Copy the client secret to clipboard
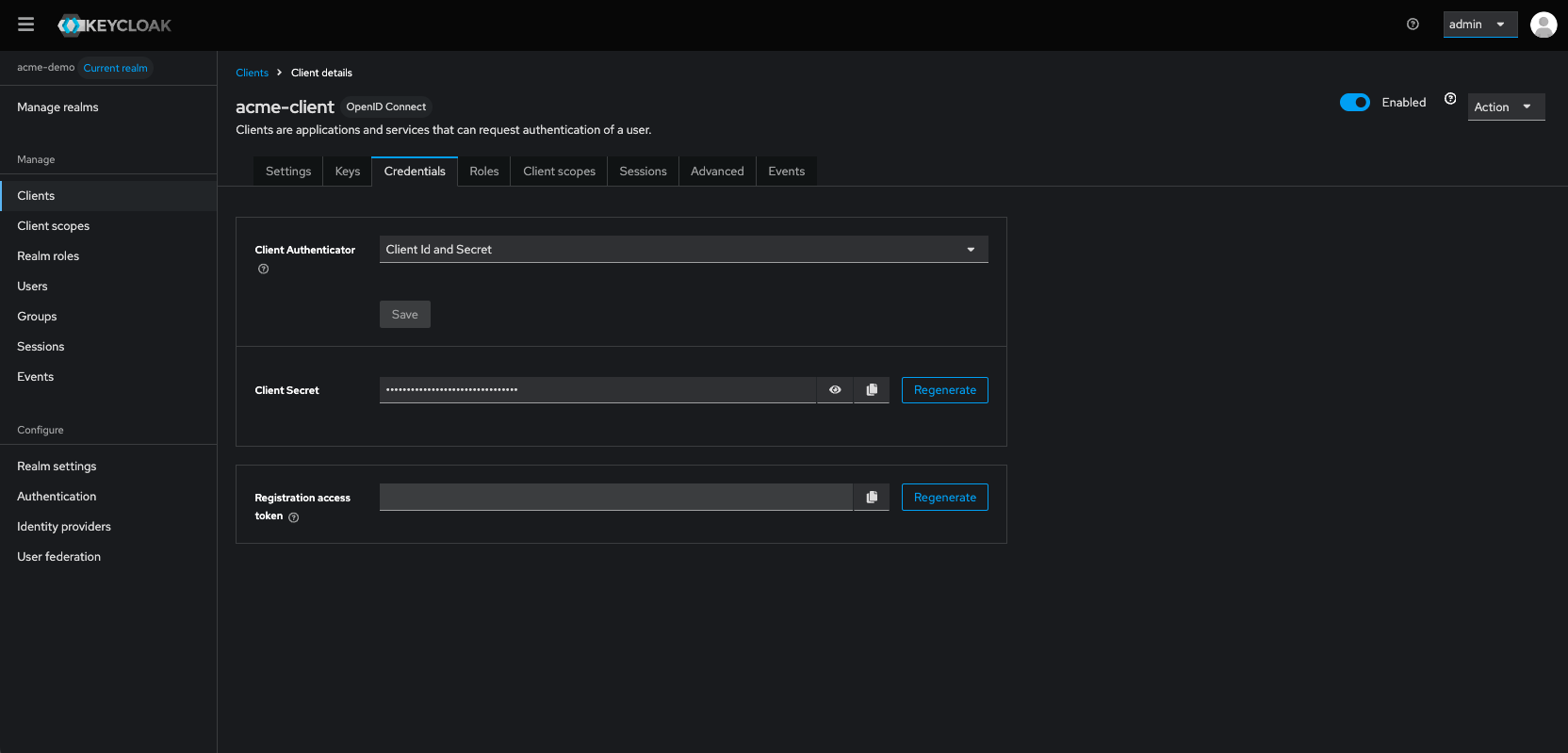The width and height of the screenshot is (1568, 753). [x=872, y=390]
